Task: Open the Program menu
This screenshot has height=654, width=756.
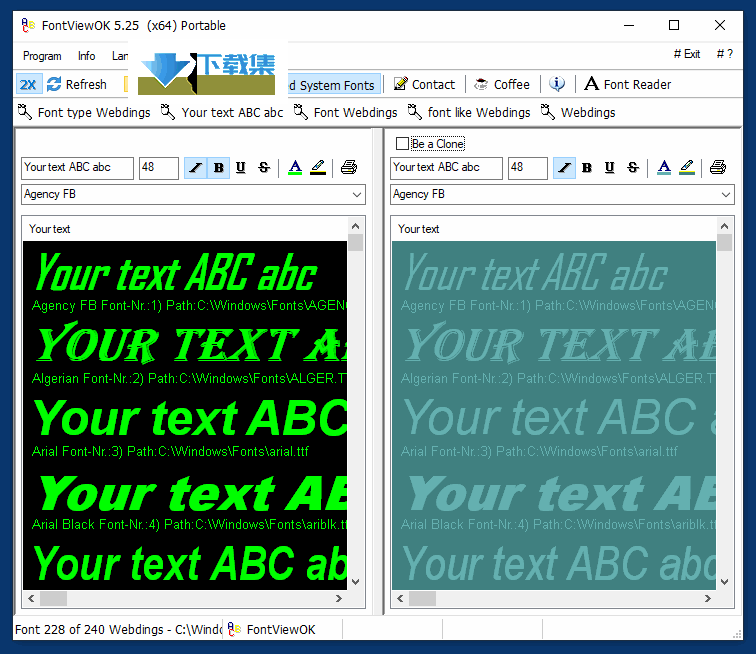Action: (x=42, y=56)
